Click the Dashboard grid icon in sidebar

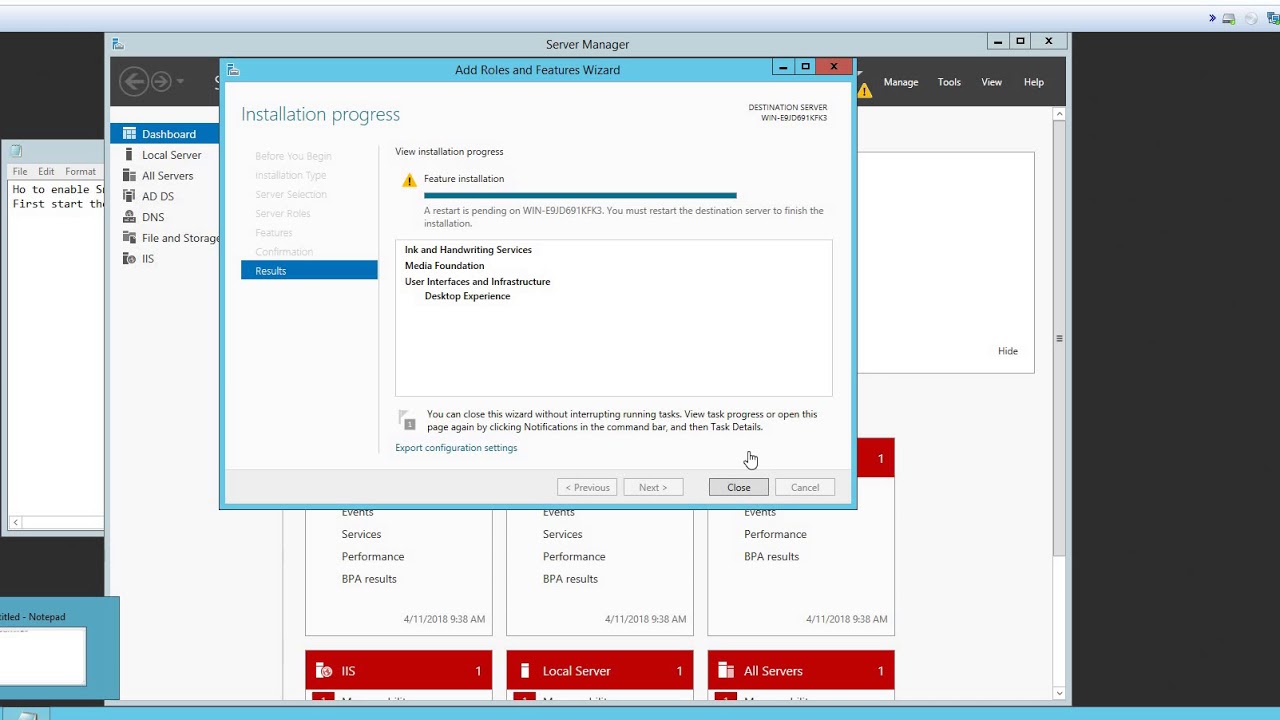coord(129,134)
